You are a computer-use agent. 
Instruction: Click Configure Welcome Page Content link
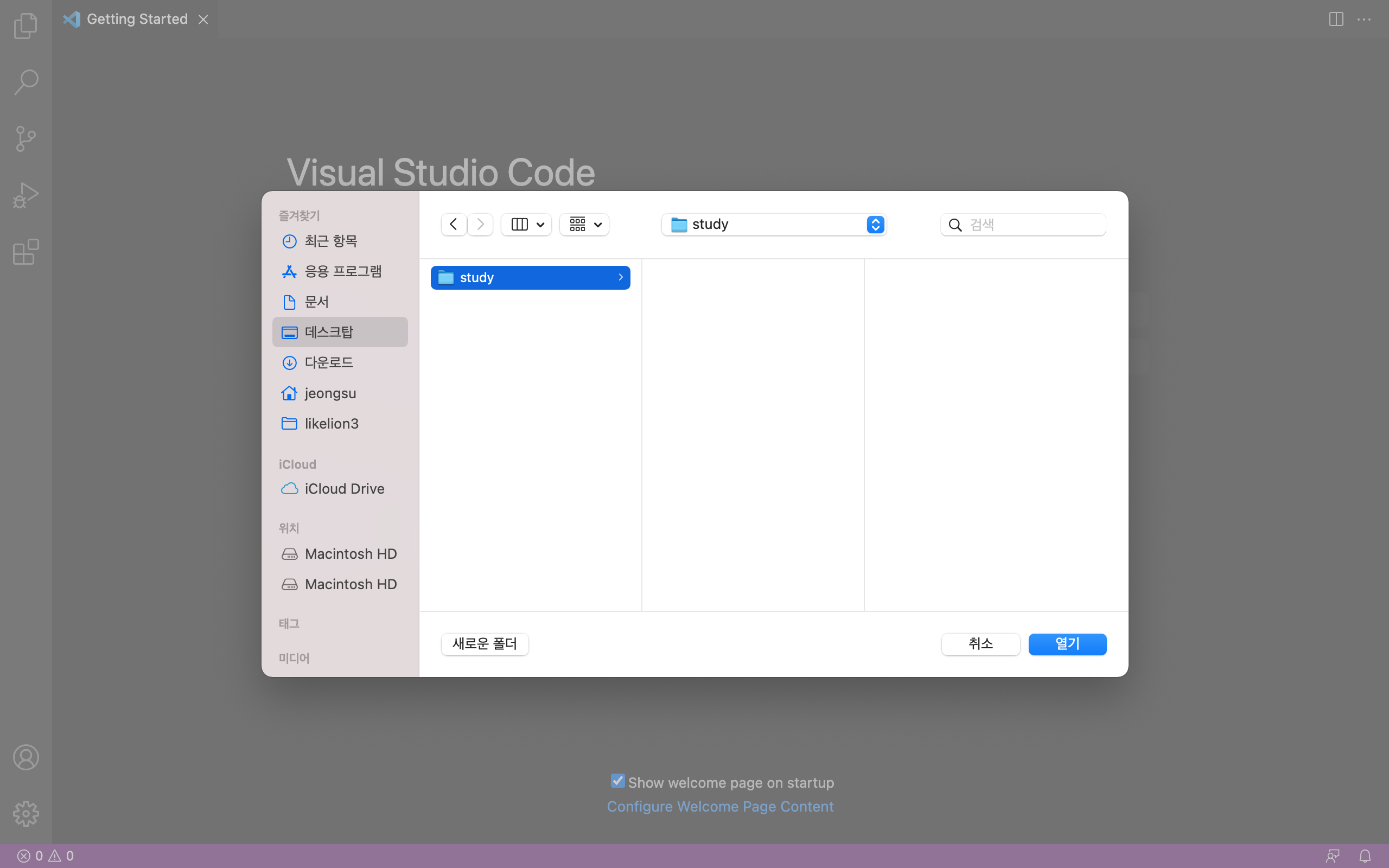coord(720,806)
